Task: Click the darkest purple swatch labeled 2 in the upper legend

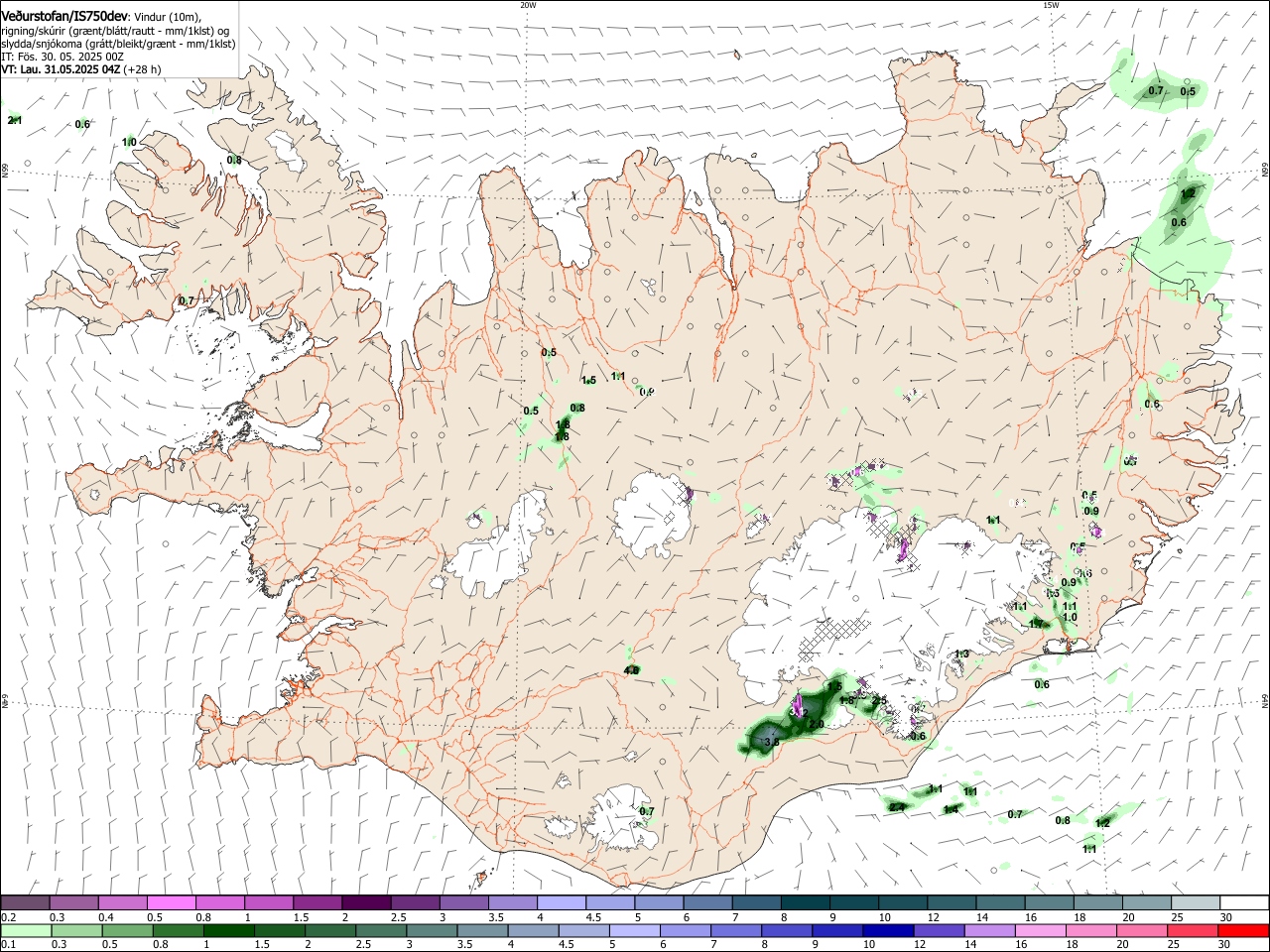Action: click(x=365, y=902)
